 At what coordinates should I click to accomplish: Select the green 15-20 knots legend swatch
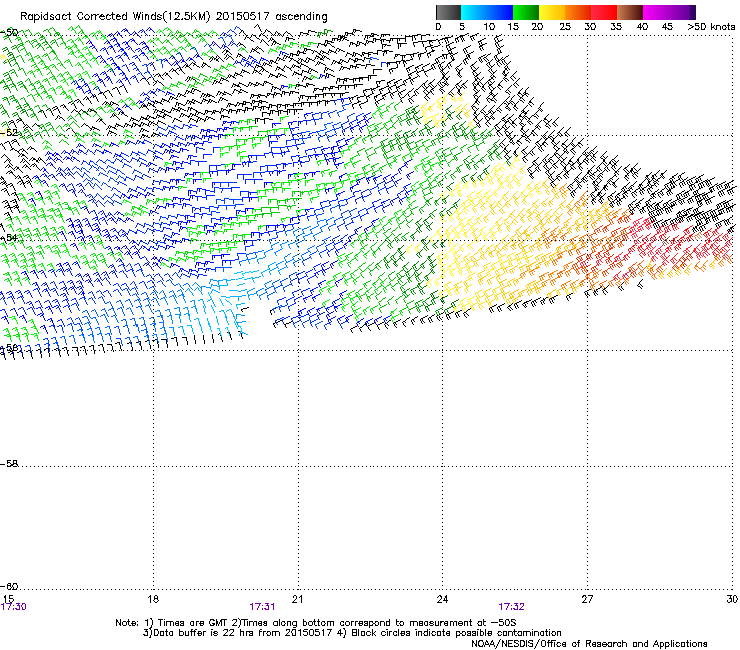click(526, 12)
